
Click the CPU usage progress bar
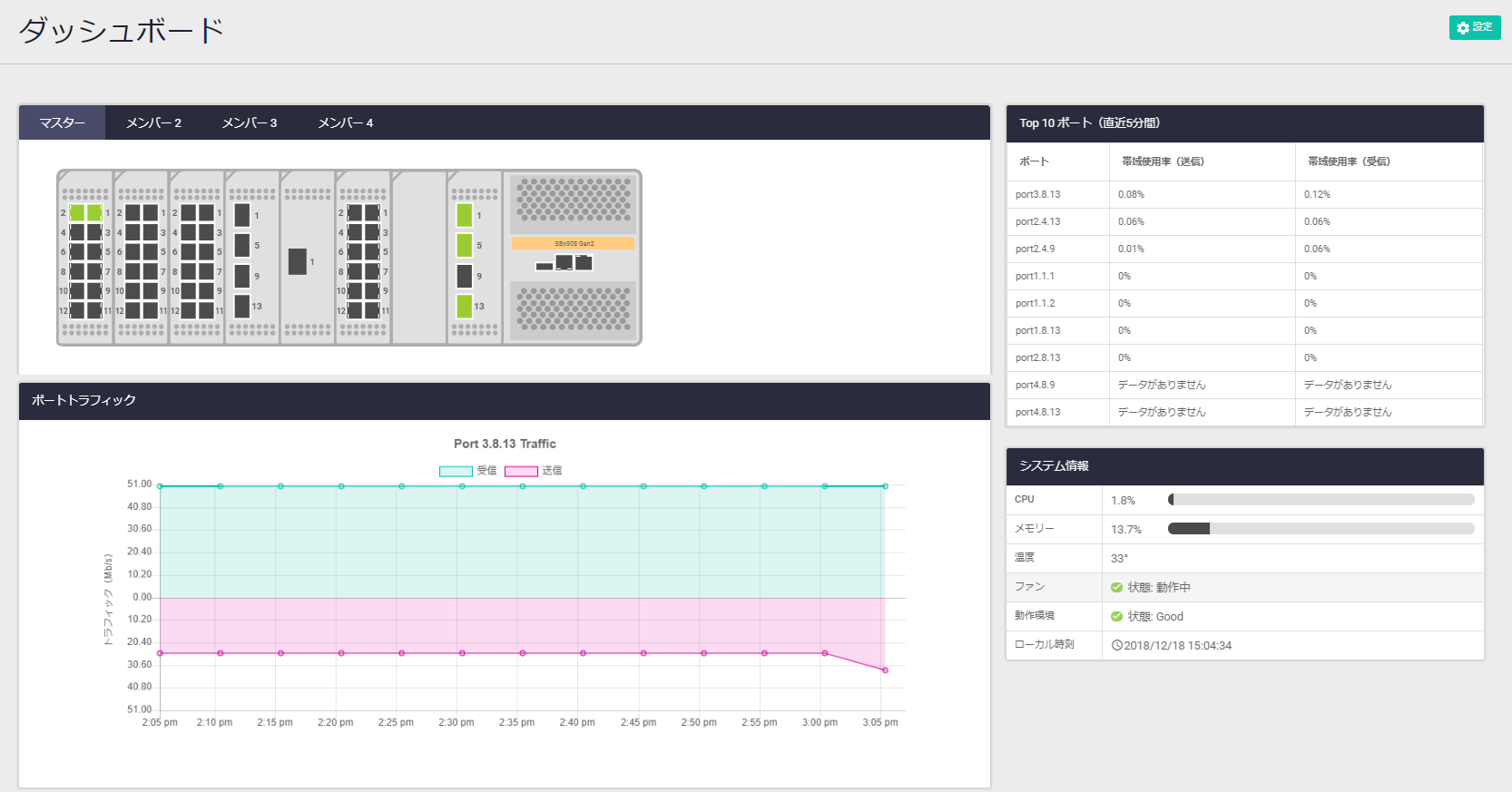click(1321, 500)
